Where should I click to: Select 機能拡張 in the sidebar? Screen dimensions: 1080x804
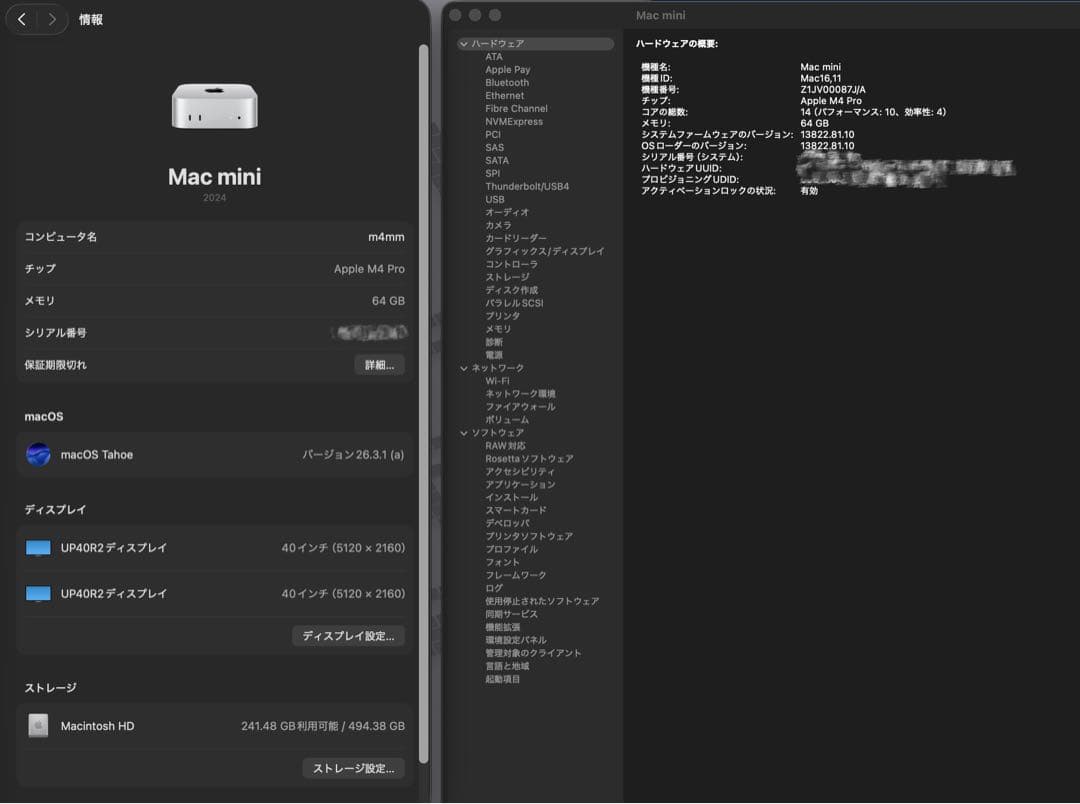(502, 628)
